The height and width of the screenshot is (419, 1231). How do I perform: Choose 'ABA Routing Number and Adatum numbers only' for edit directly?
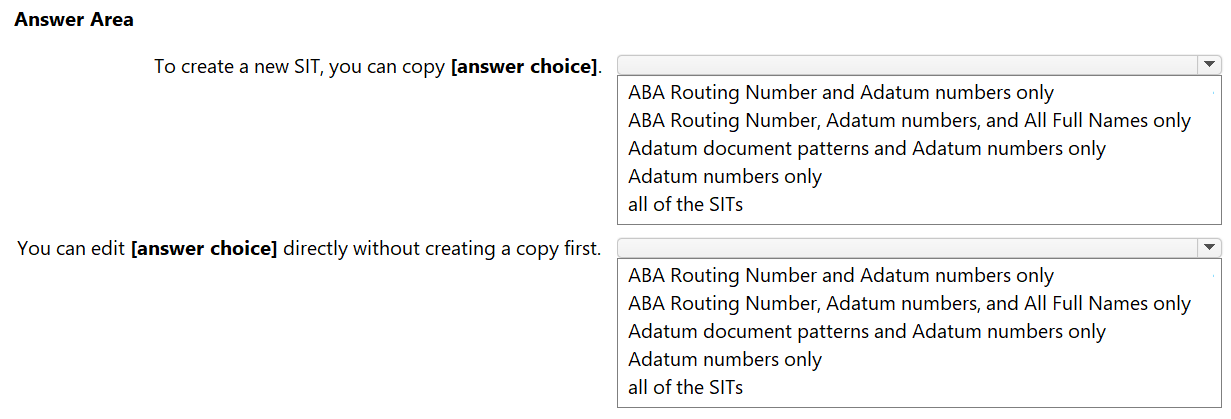[841, 276]
